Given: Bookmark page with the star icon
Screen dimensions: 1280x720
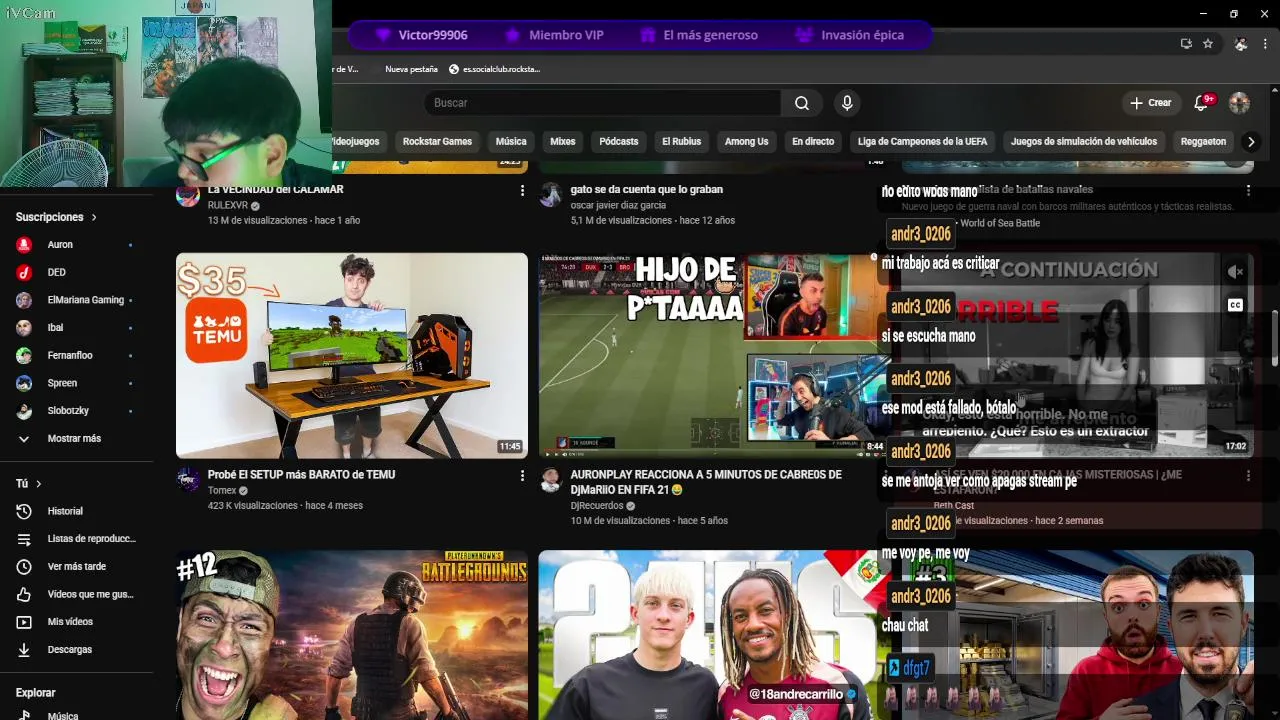Looking at the screenshot, I should point(1208,44).
